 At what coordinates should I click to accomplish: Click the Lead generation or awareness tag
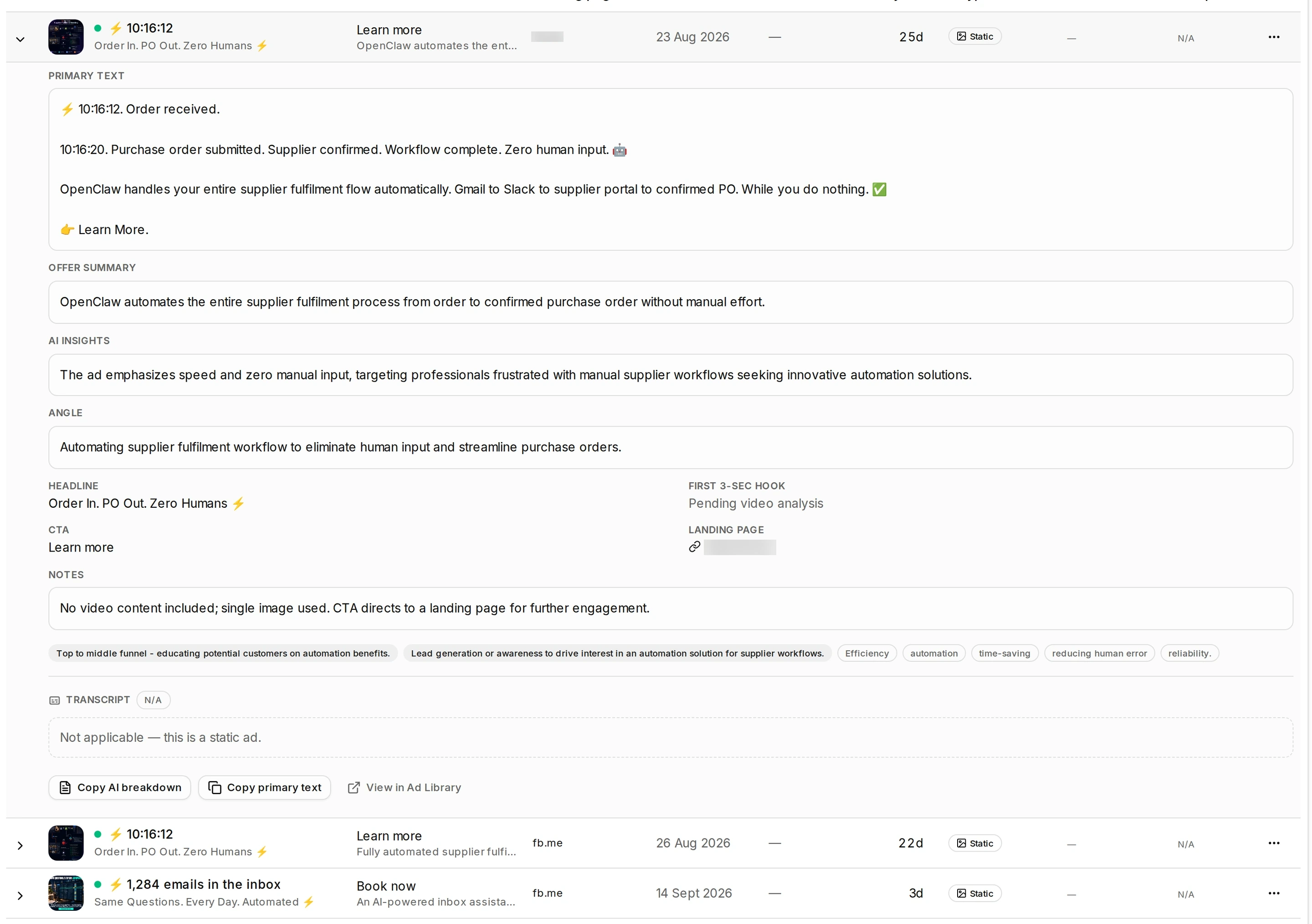click(x=617, y=653)
